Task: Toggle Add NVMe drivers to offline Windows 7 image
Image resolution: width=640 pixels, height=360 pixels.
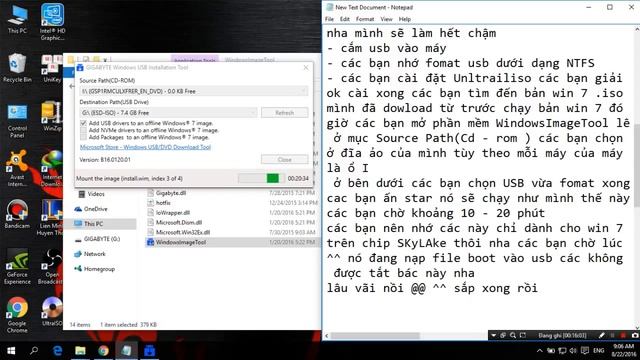Action: pyautogui.click(x=83, y=130)
